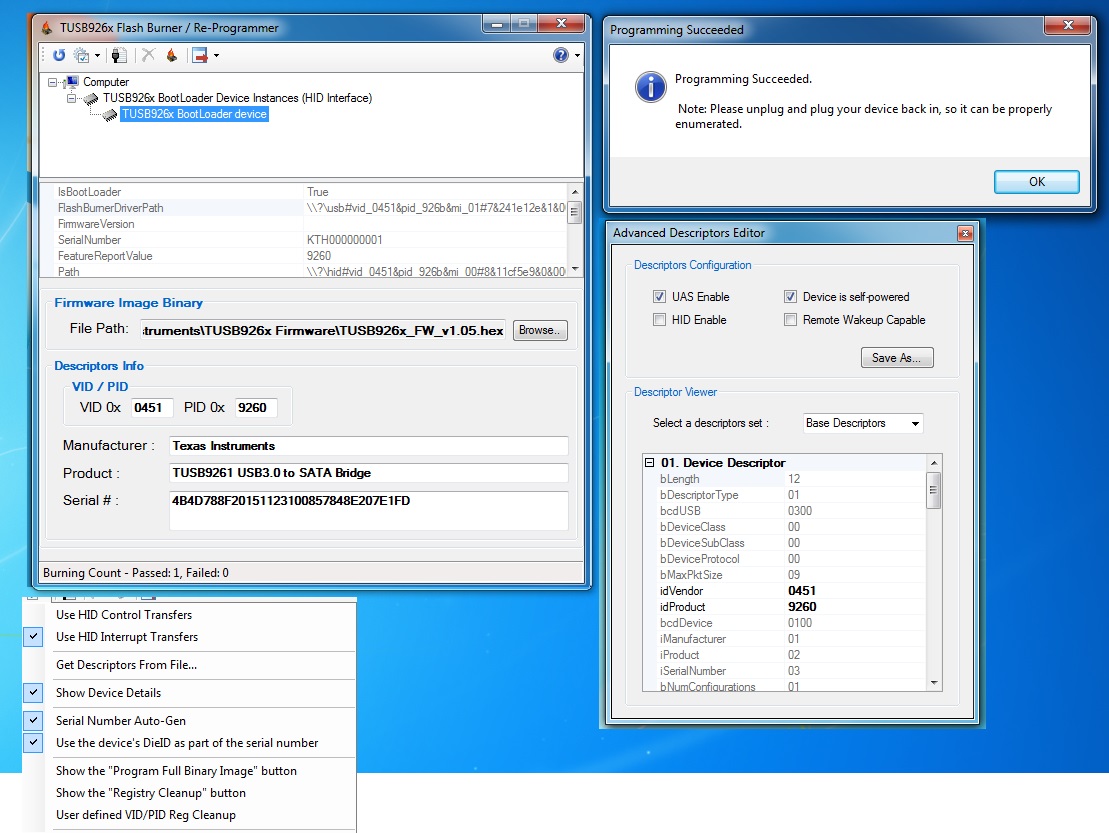Click the PID 0x input field
This screenshot has width=1109, height=833.
pos(255,407)
